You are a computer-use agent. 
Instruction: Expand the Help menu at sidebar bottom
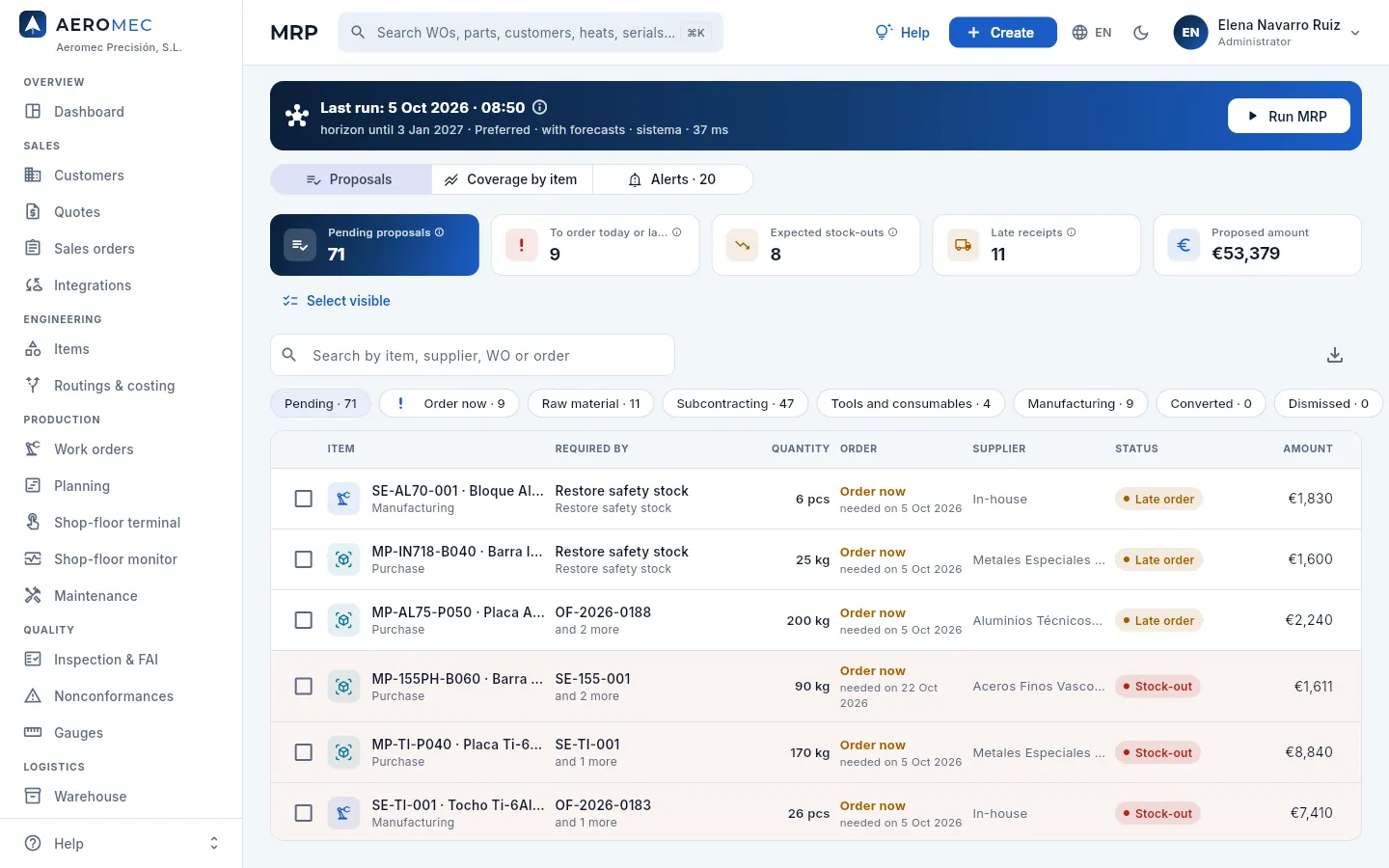pyautogui.click(x=121, y=843)
